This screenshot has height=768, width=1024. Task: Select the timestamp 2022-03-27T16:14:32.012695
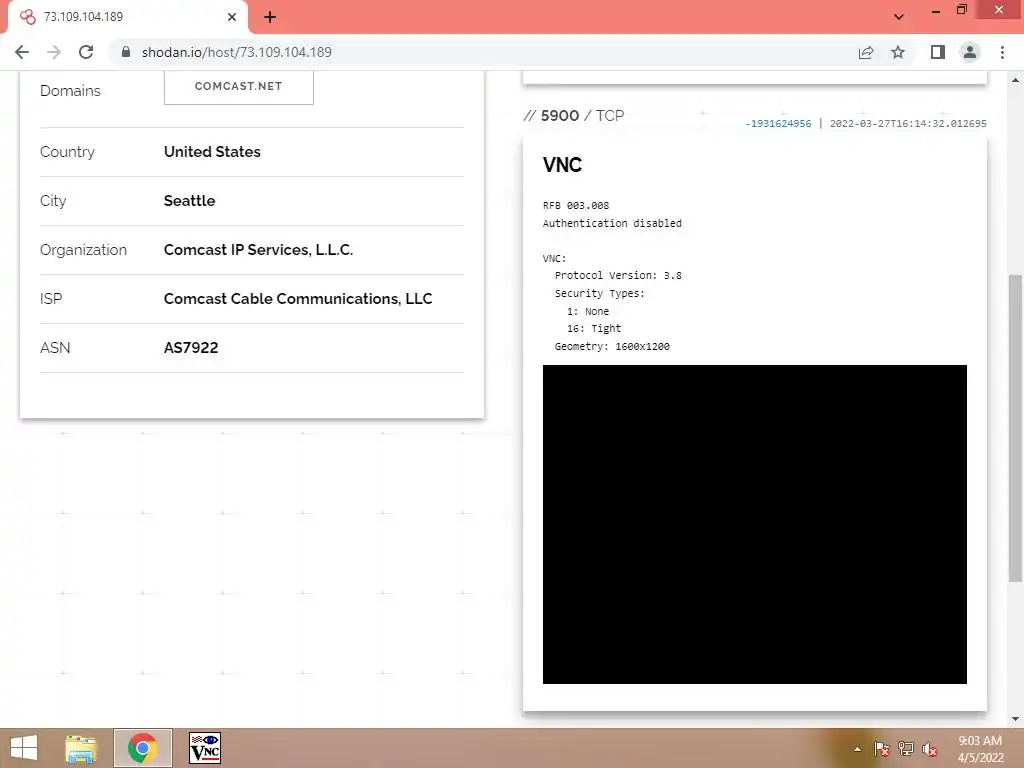click(908, 123)
